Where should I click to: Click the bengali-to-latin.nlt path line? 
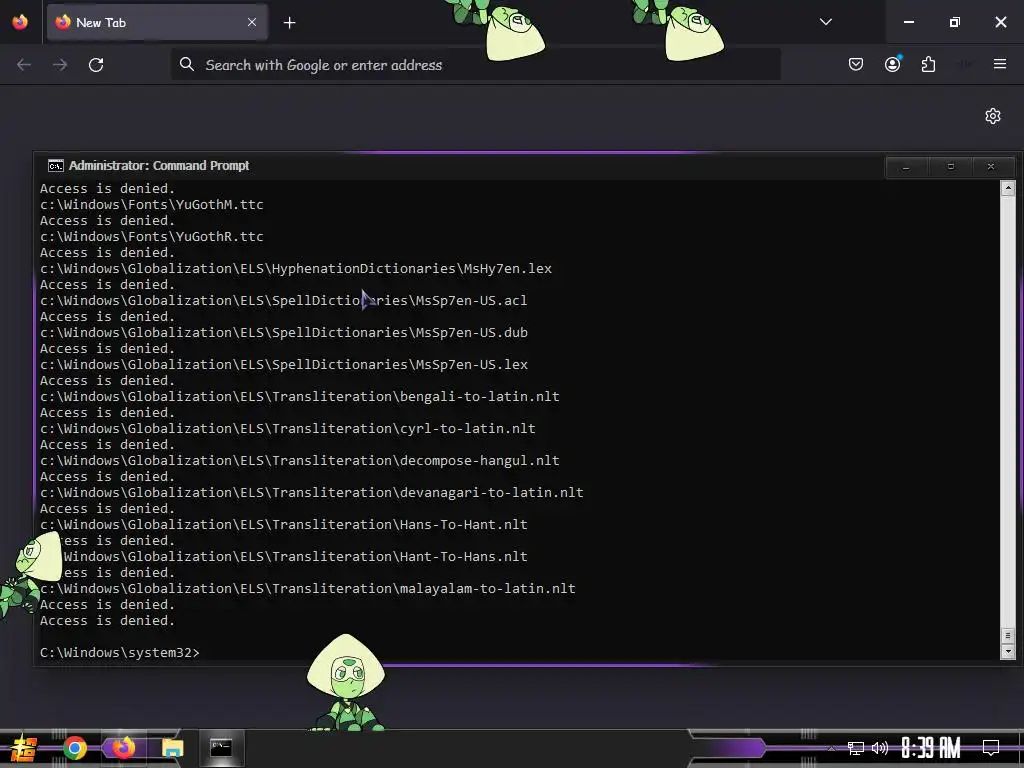point(300,396)
